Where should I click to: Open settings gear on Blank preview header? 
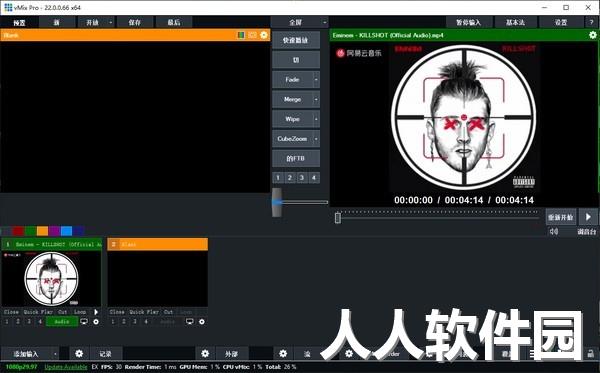point(264,35)
